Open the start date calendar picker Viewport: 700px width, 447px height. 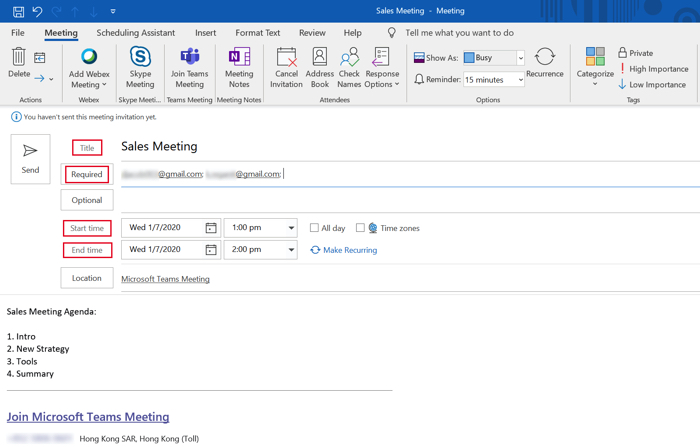(x=211, y=228)
